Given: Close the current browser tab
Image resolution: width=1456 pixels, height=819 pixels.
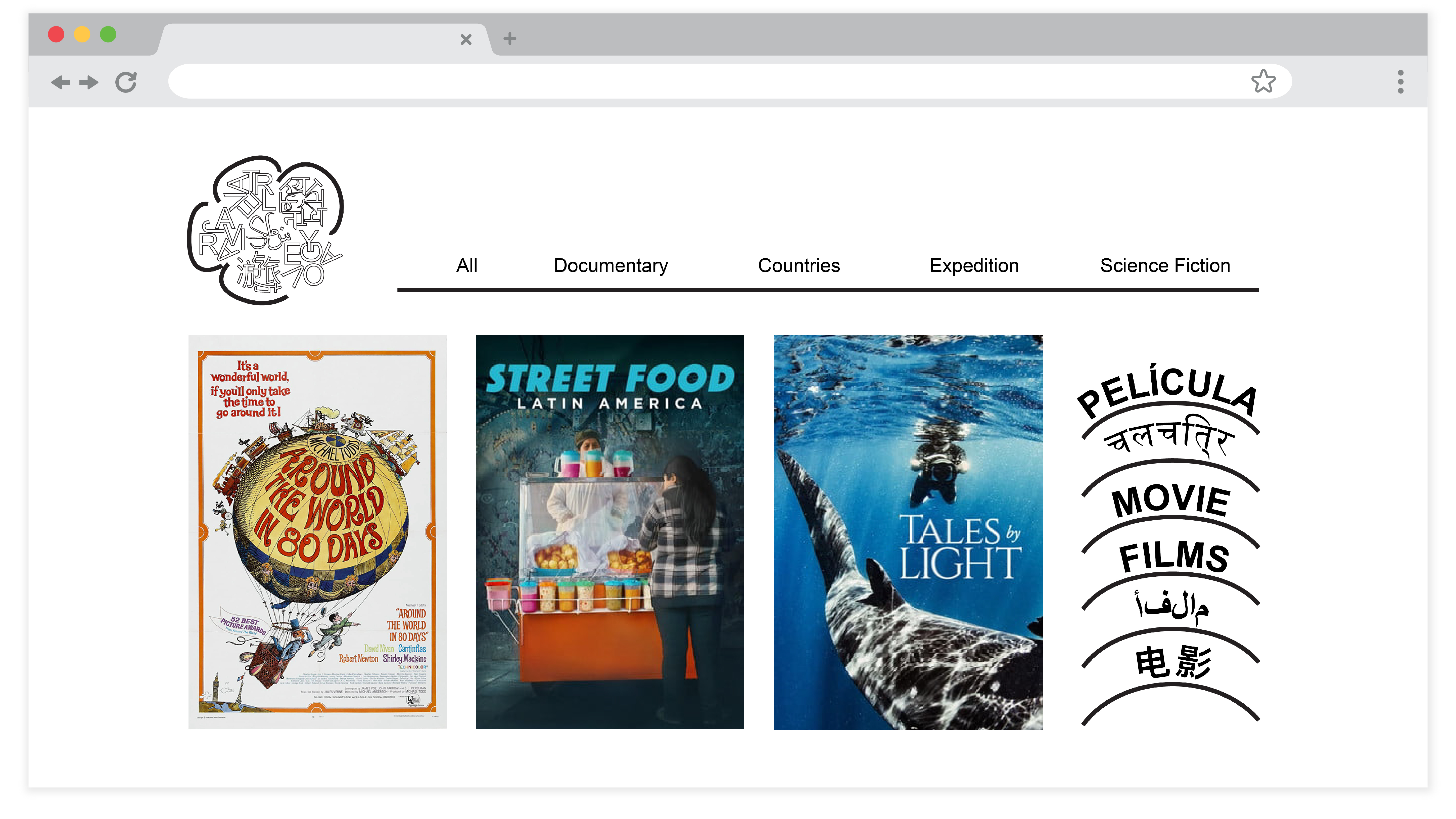Looking at the screenshot, I should tap(466, 39).
